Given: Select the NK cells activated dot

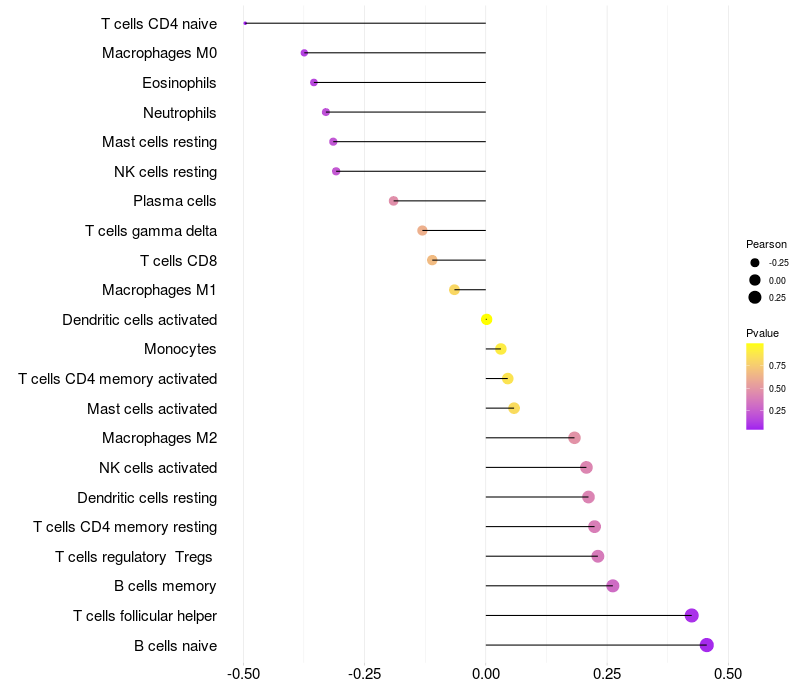Looking at the screenshot, I should [586, 467].
